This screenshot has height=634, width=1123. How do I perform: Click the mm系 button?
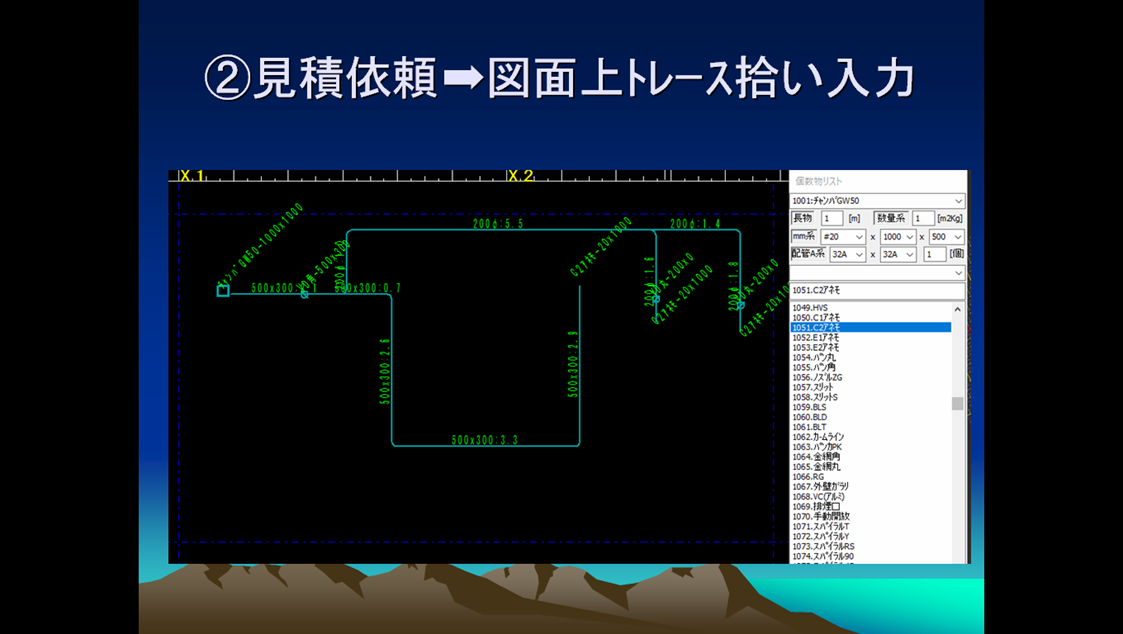[x=804, y=236]
